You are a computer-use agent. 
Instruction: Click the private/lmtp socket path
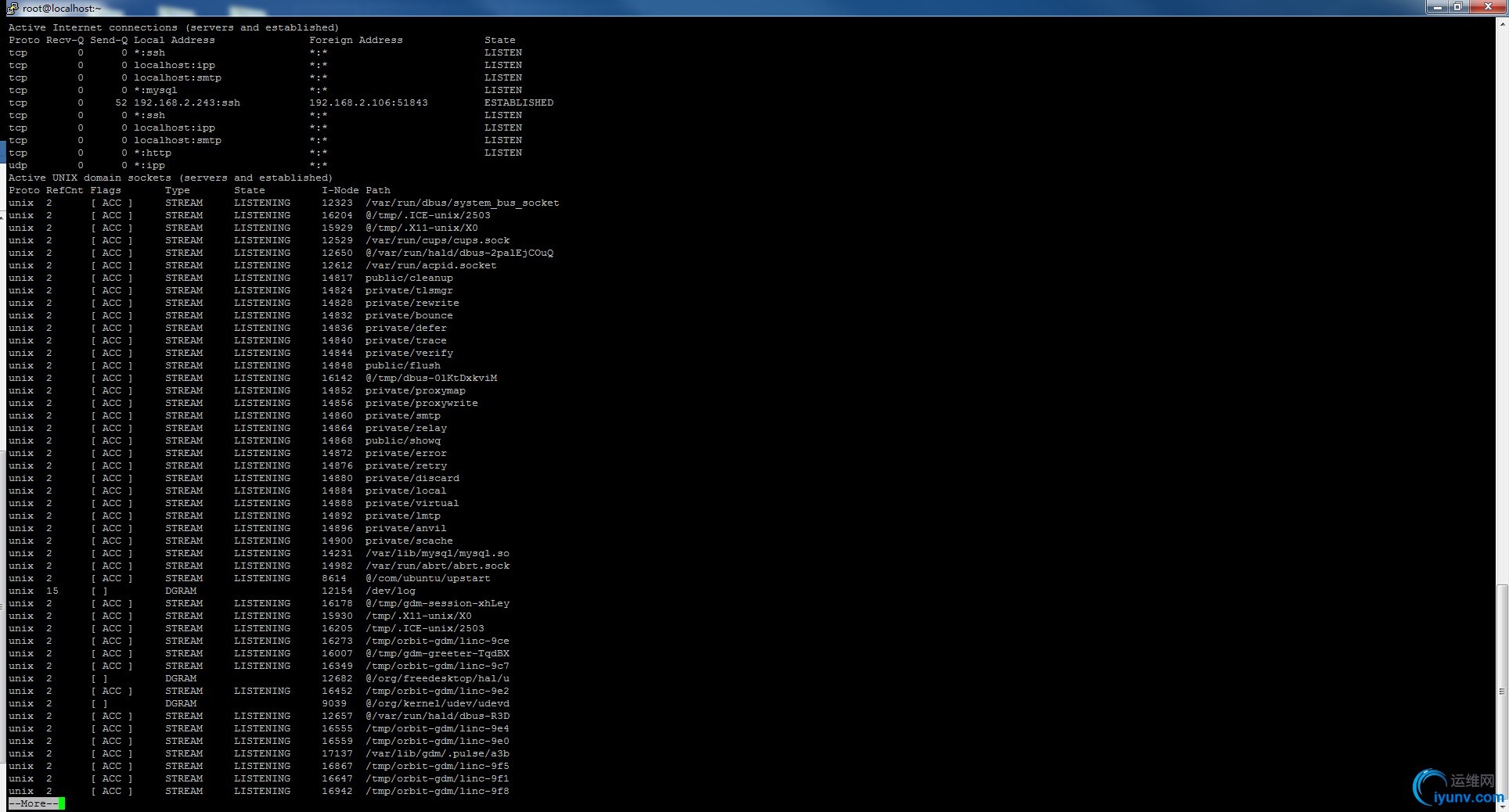point(403,516)
